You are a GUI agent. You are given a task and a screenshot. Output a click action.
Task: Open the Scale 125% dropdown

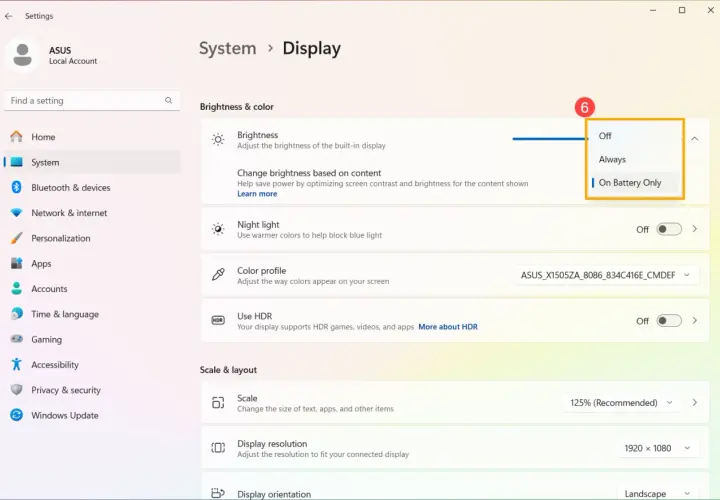pos(621,403)
